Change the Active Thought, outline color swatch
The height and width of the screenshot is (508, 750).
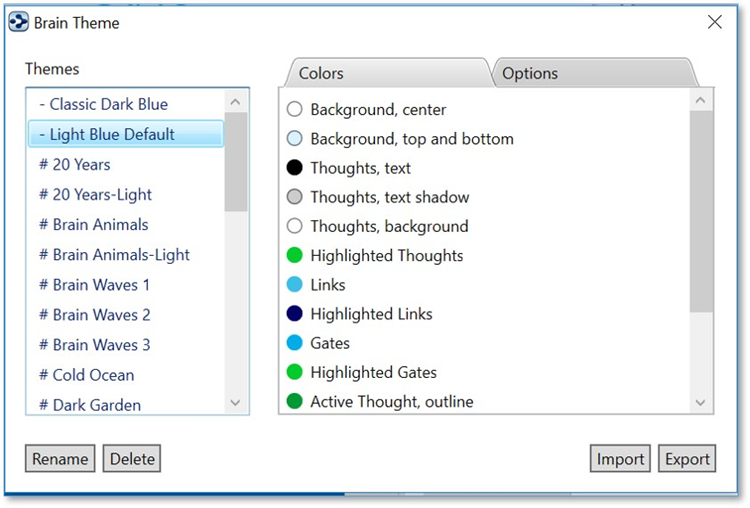(x=294, y=401)
